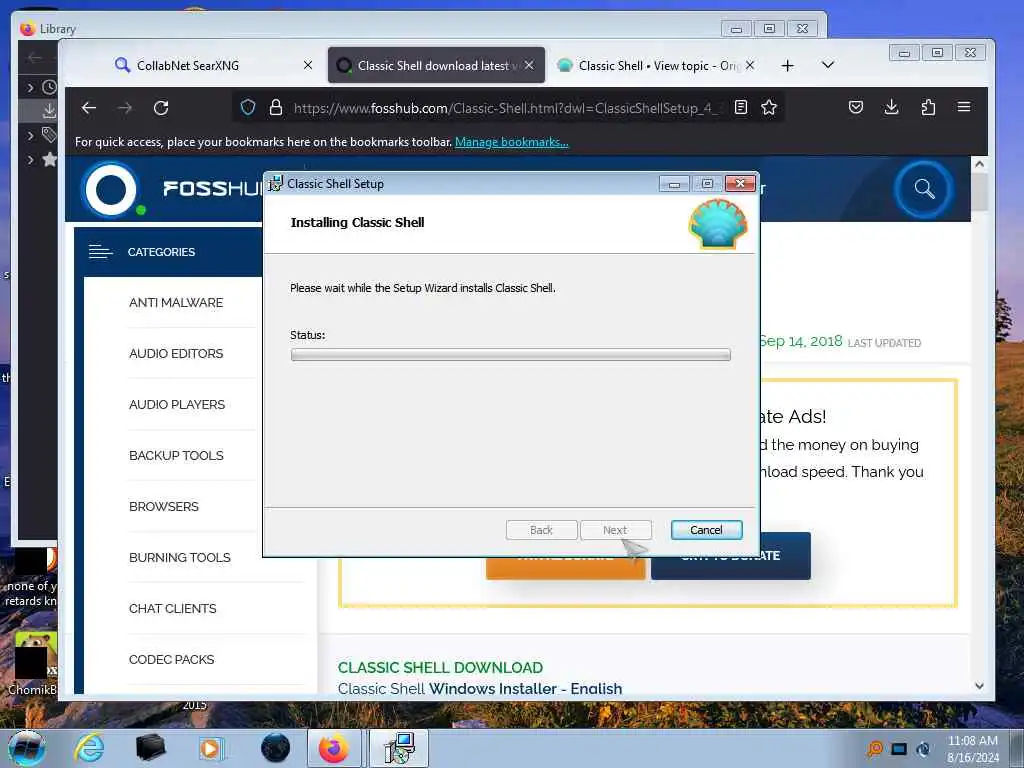Click the CATEGORIES header label
The width and height of the screenshot is (1024, 768).
coord(161,252)
